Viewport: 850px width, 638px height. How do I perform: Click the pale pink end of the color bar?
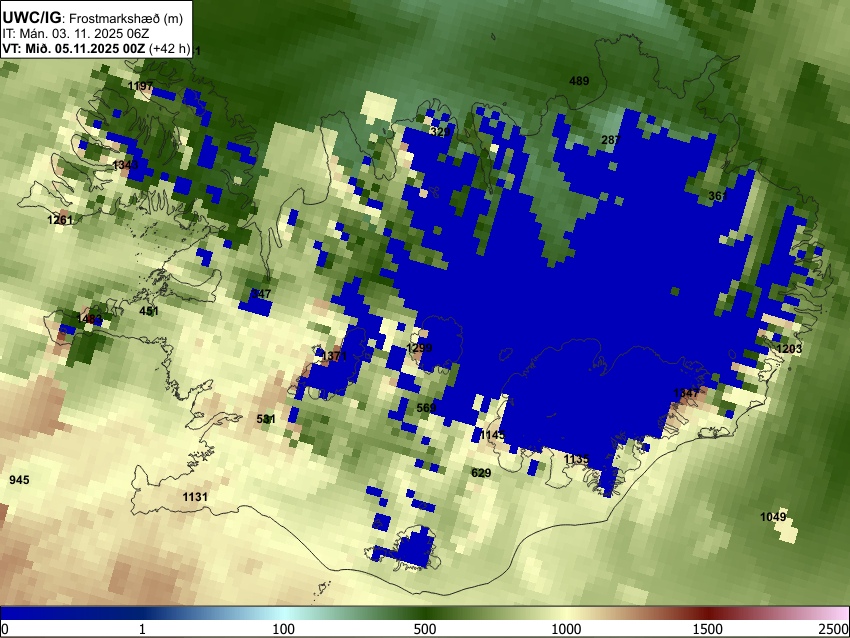point(838,613)
